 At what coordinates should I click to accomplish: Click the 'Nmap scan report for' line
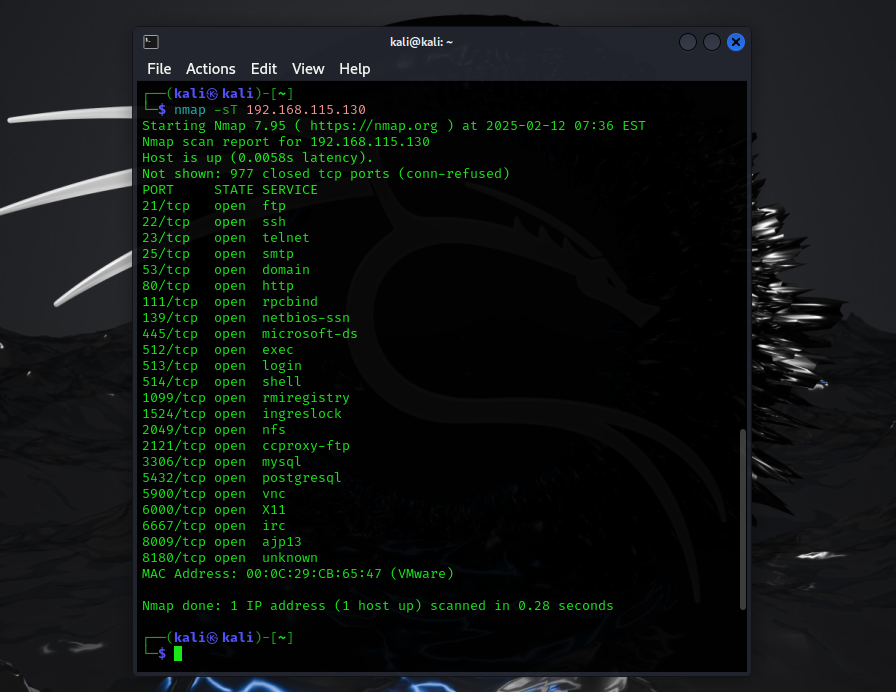pos(286,142)
